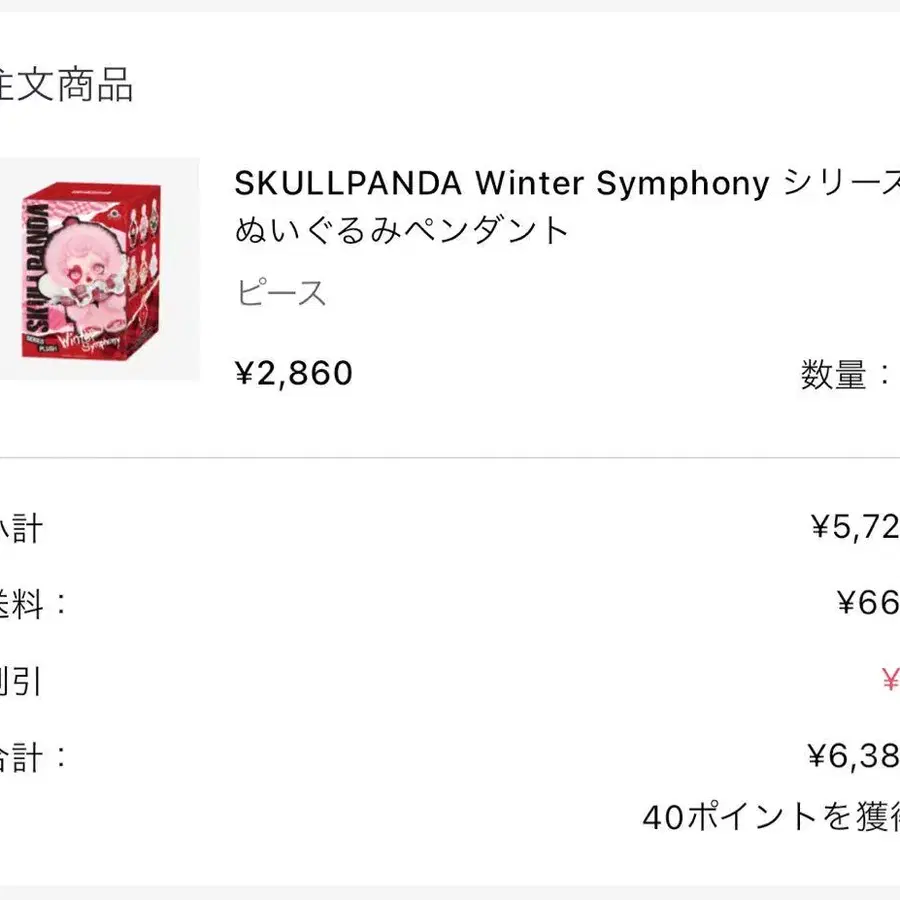The image size is (900, 900).
Task: Click the vertical SKULLPANDA logo on box
Action: coord(36,269)
